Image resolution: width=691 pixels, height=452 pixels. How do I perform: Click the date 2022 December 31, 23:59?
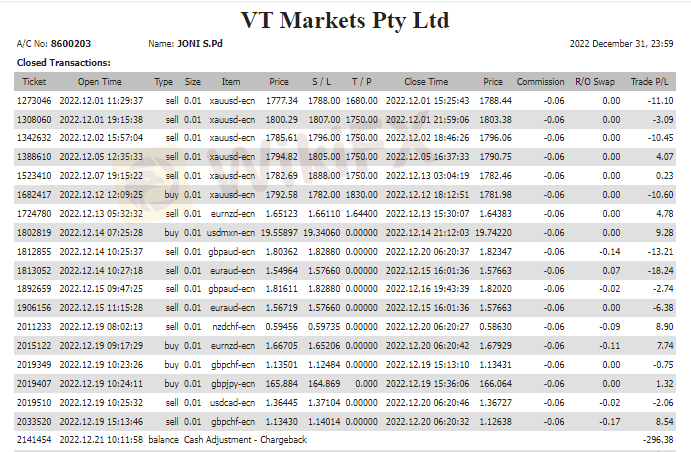coord(621,44)
